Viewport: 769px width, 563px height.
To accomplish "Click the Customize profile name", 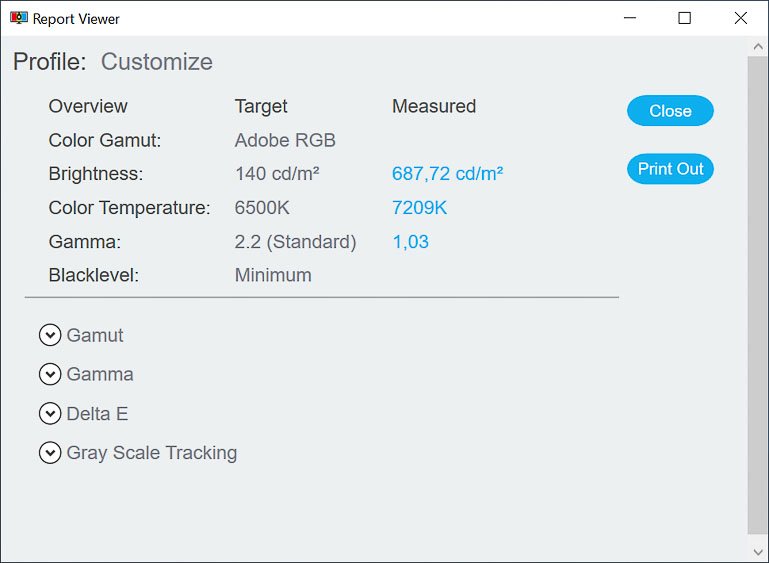I will click(x=157, y=62).
